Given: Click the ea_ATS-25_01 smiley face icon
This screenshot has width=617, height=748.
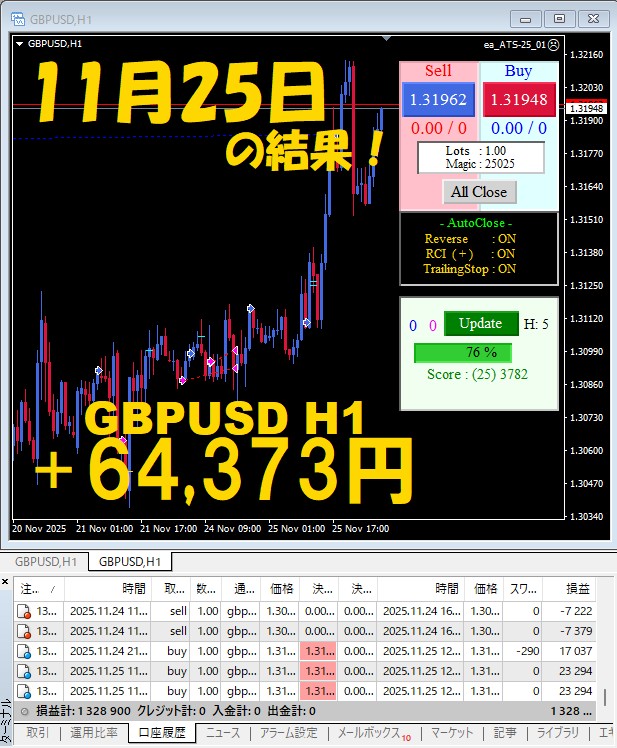Looking at the screenshot, I should click(x=553, y=45).
